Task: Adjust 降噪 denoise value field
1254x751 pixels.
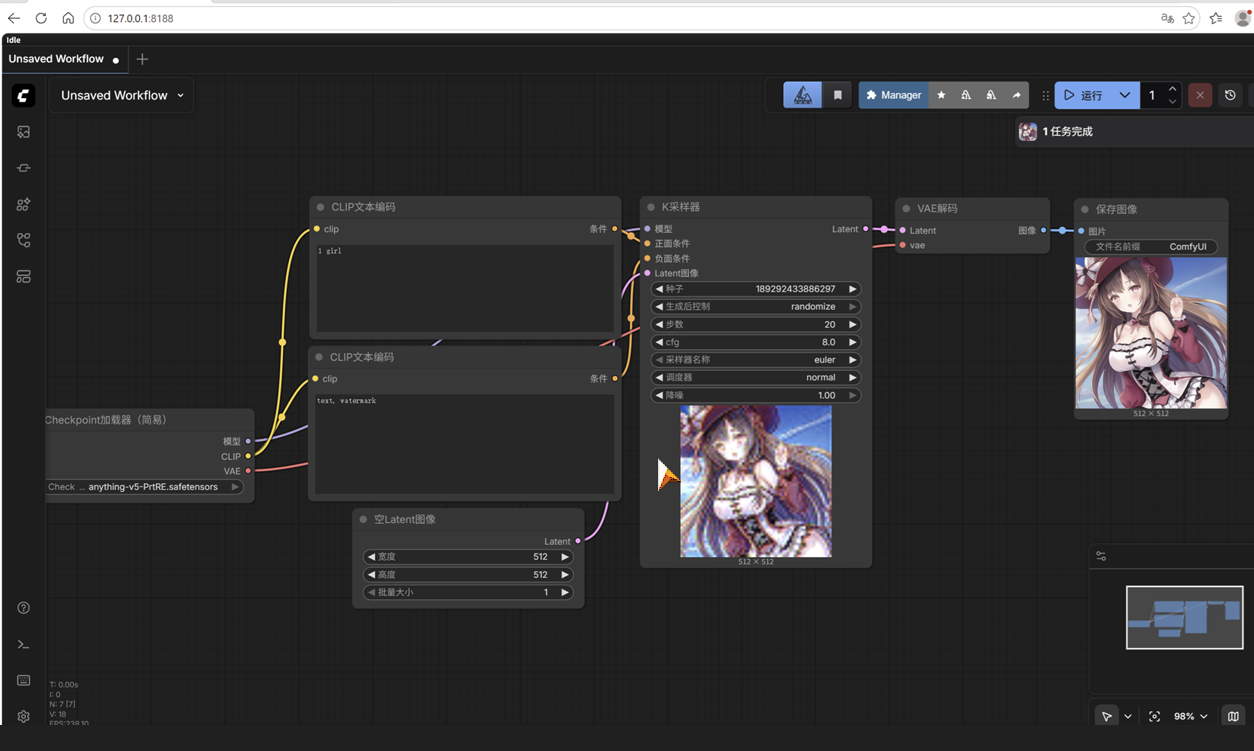Action: tap(755, 396)
